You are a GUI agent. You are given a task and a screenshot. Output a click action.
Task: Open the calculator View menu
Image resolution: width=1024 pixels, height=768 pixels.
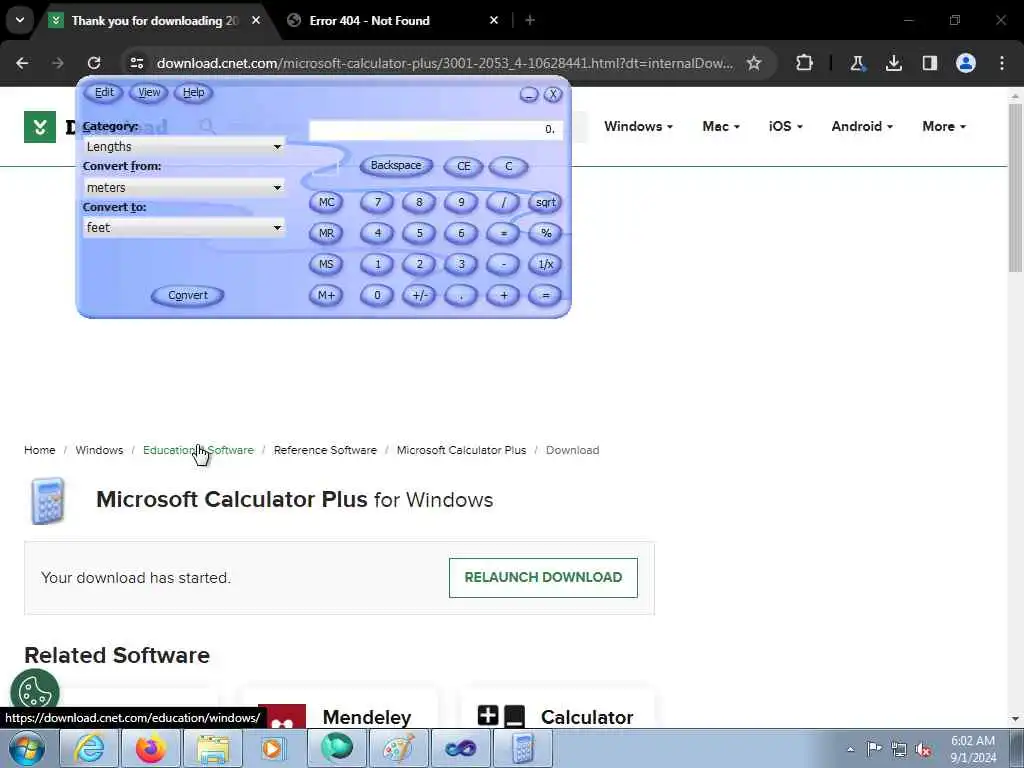point(149,93)
